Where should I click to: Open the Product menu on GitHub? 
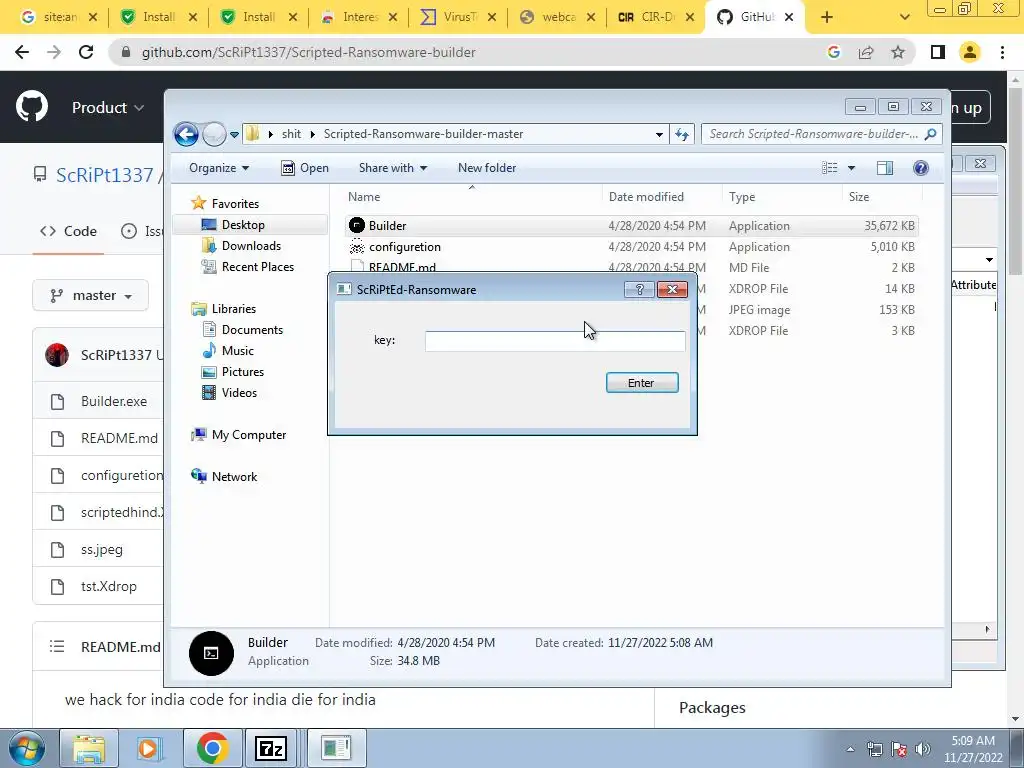click(107, 107)
